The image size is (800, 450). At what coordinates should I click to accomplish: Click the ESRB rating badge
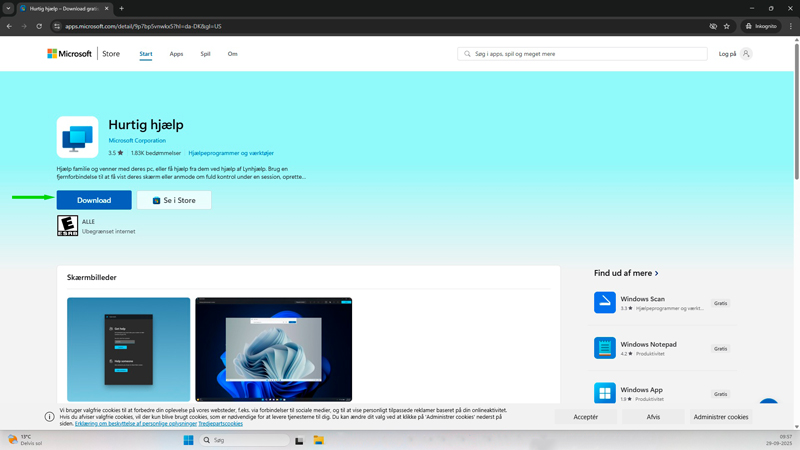pyautogui.click(x=67, y=226)
